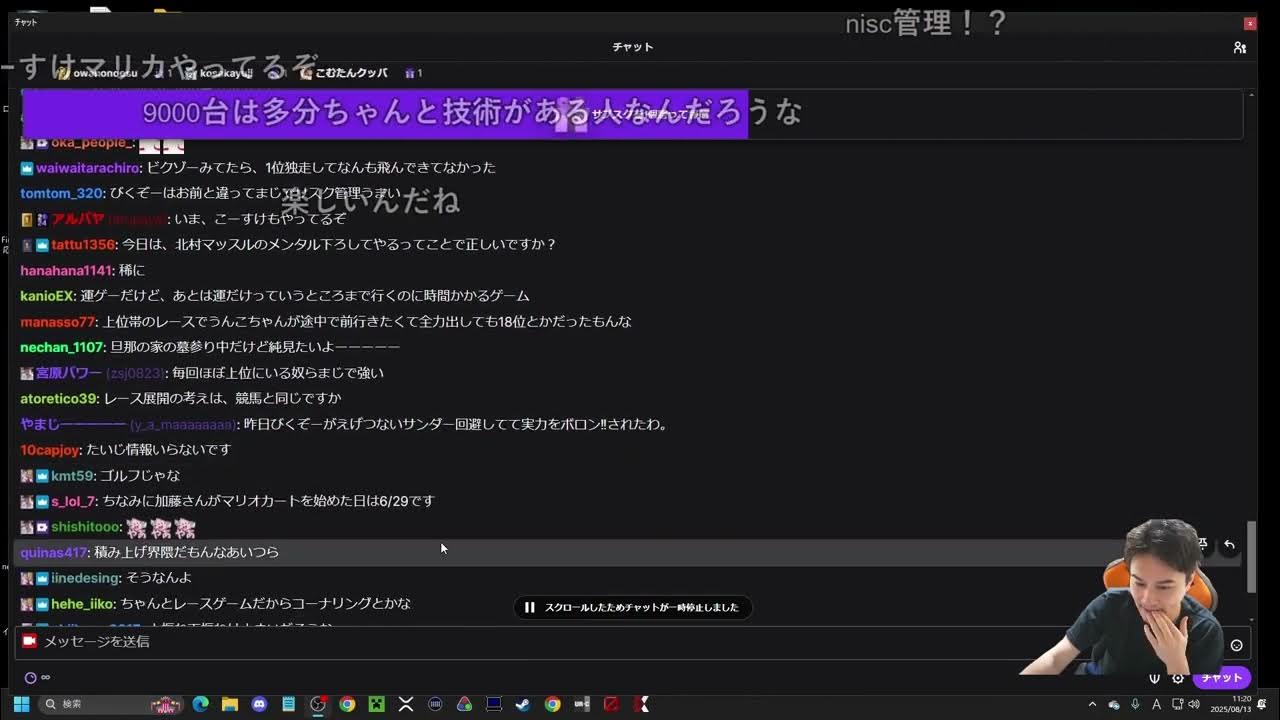
Task: Show hidden system tray icons chevron
Action: (x=1092, y=704)
